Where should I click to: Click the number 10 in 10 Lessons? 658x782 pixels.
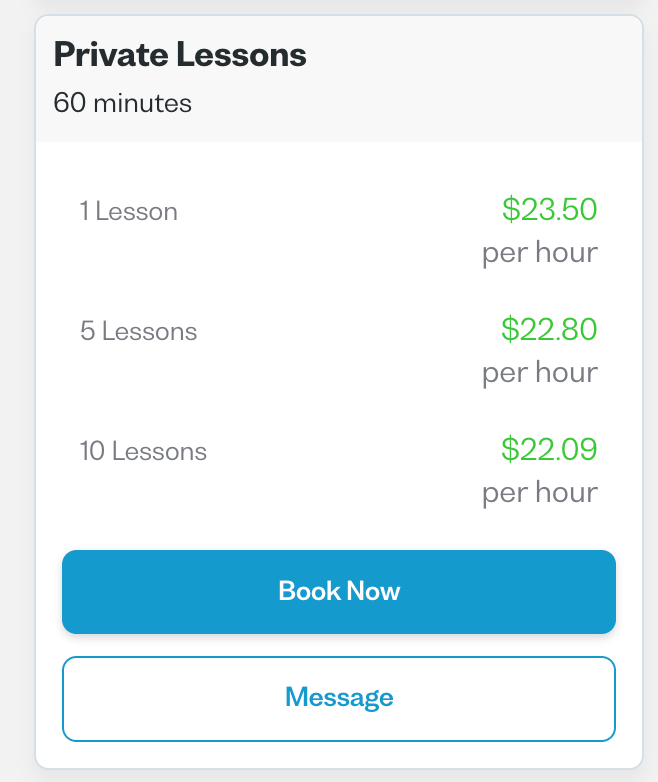[92, 451]
